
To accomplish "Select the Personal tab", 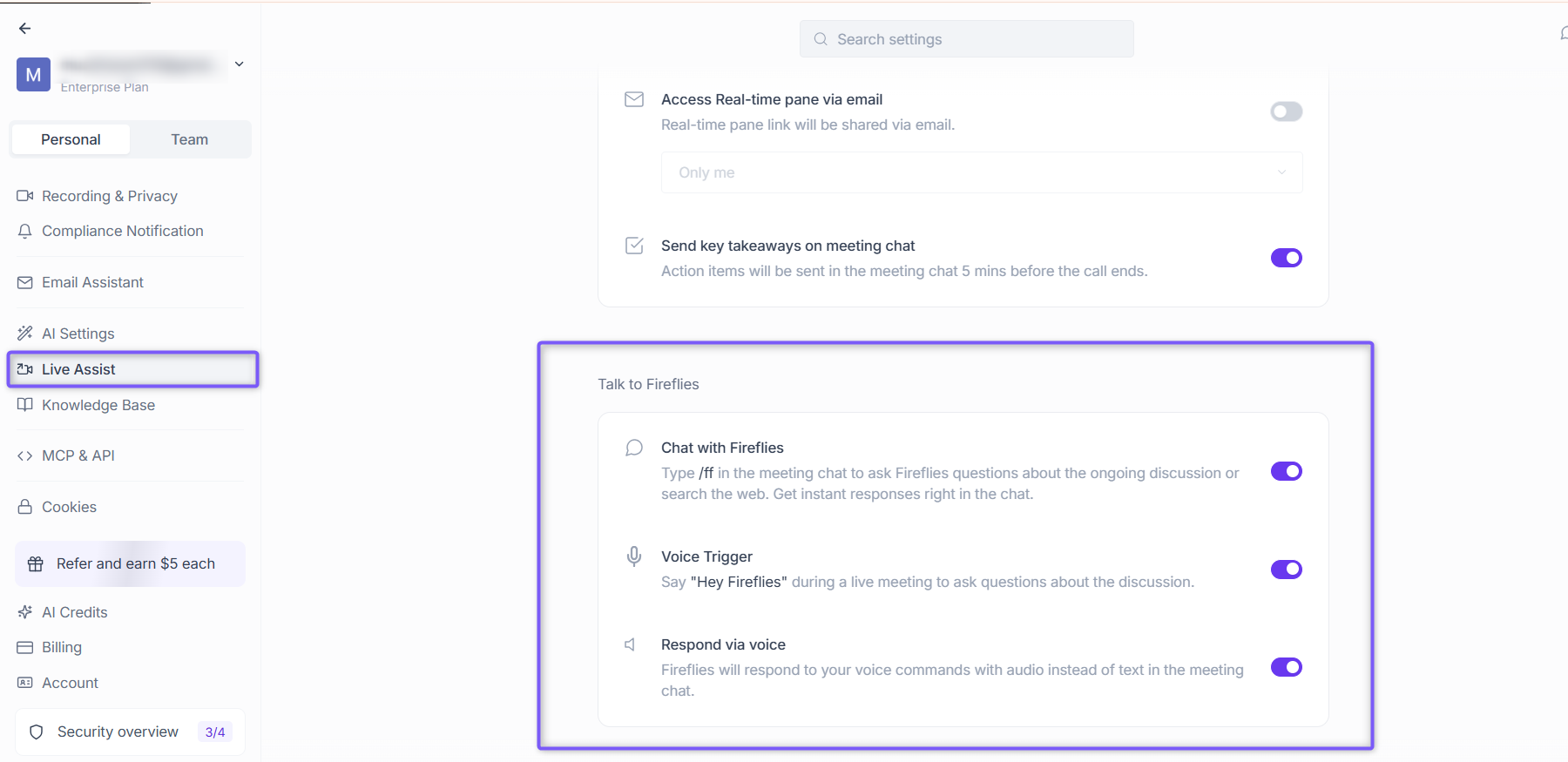I will (x=71, y=139).
